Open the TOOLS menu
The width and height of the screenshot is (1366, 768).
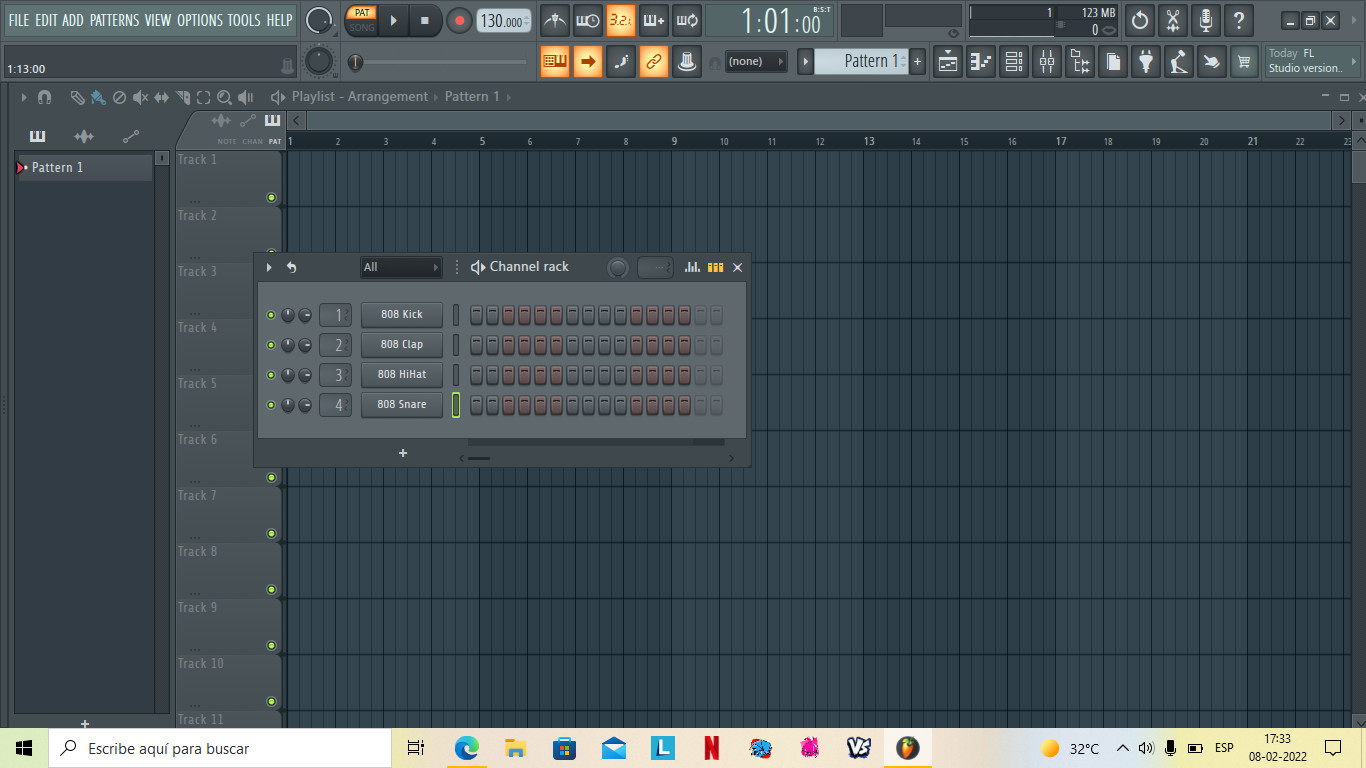243,20
